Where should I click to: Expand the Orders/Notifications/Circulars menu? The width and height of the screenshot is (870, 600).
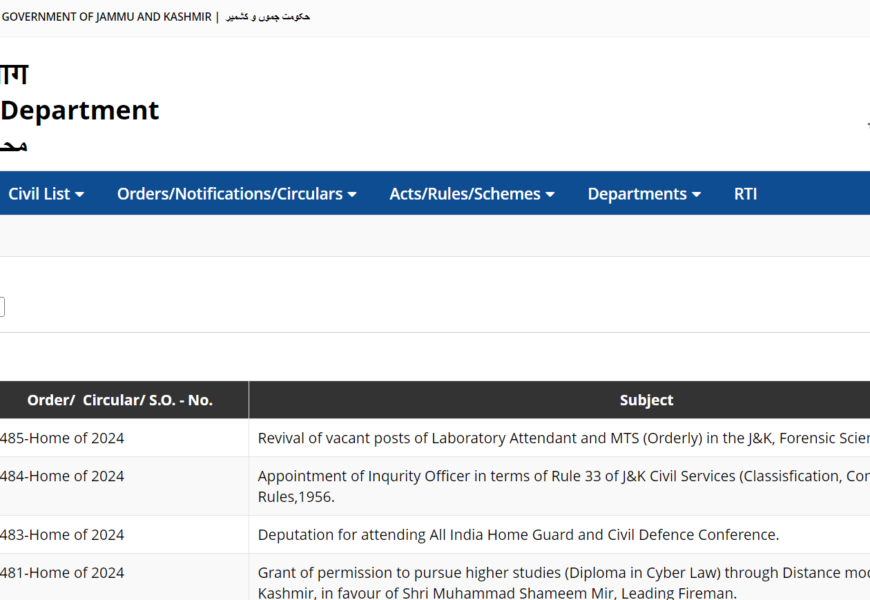[236, 194]
